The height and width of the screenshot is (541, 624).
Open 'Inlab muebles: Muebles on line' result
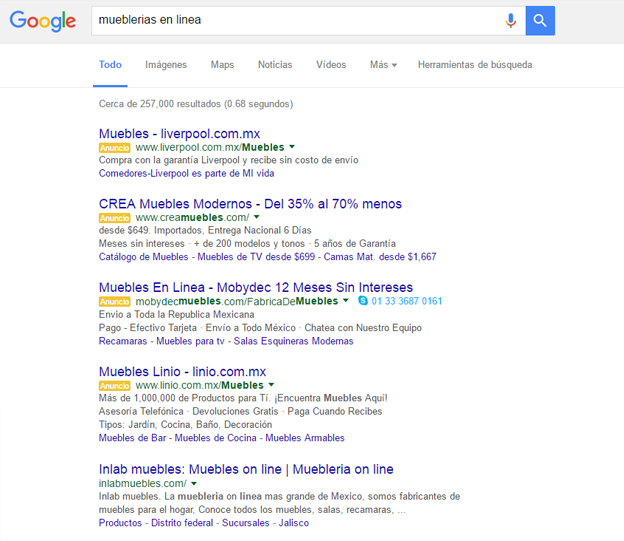point(246,469)
